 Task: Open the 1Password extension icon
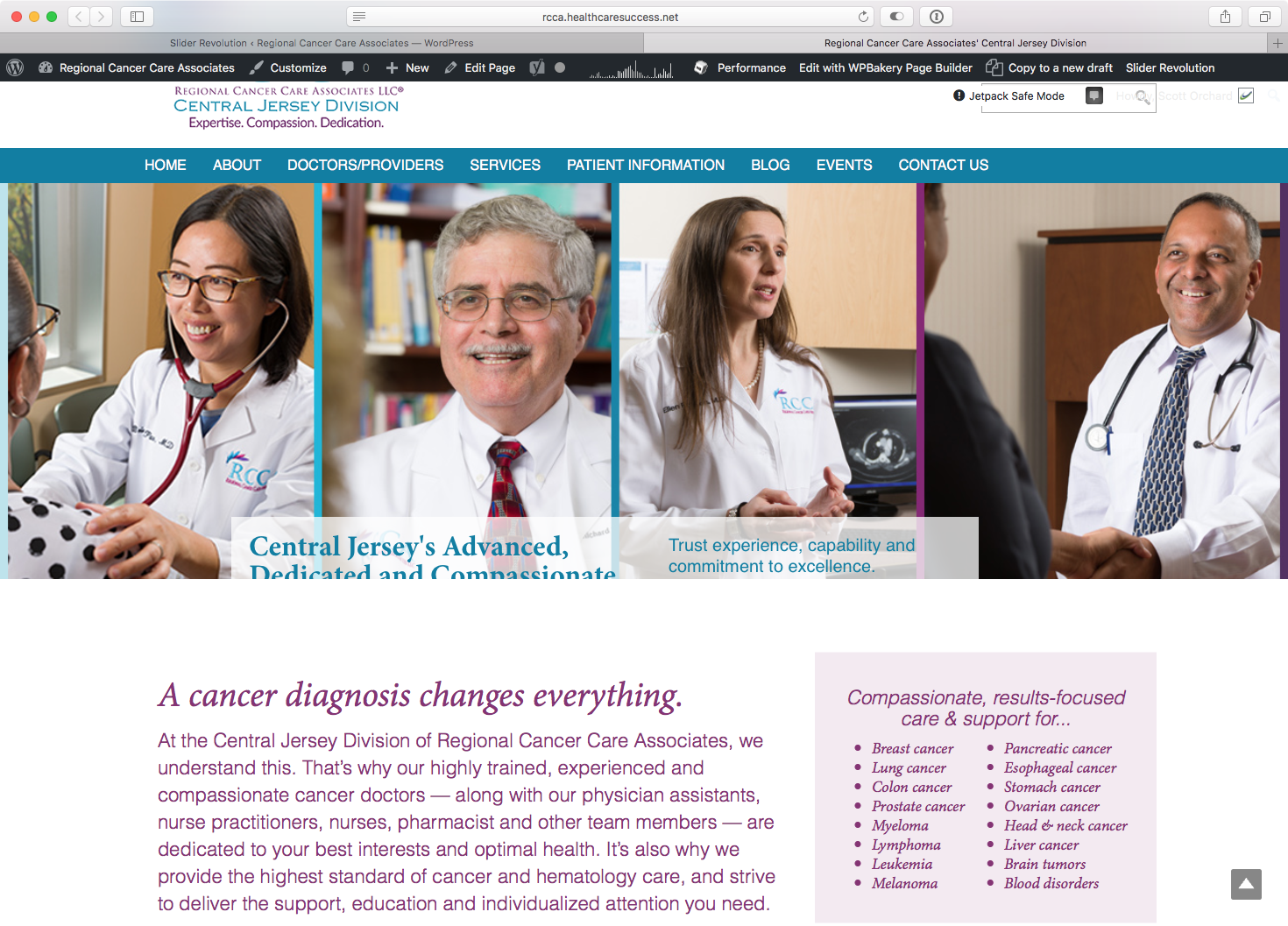coord(937,17)
